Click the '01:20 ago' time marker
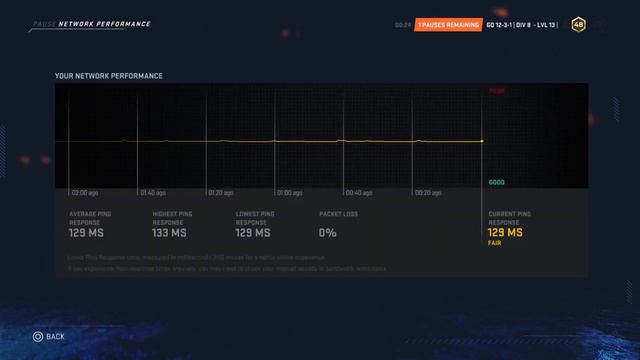The height and width of the screenshot is (360, 640). pyautogui.click(x=221, y=193)
